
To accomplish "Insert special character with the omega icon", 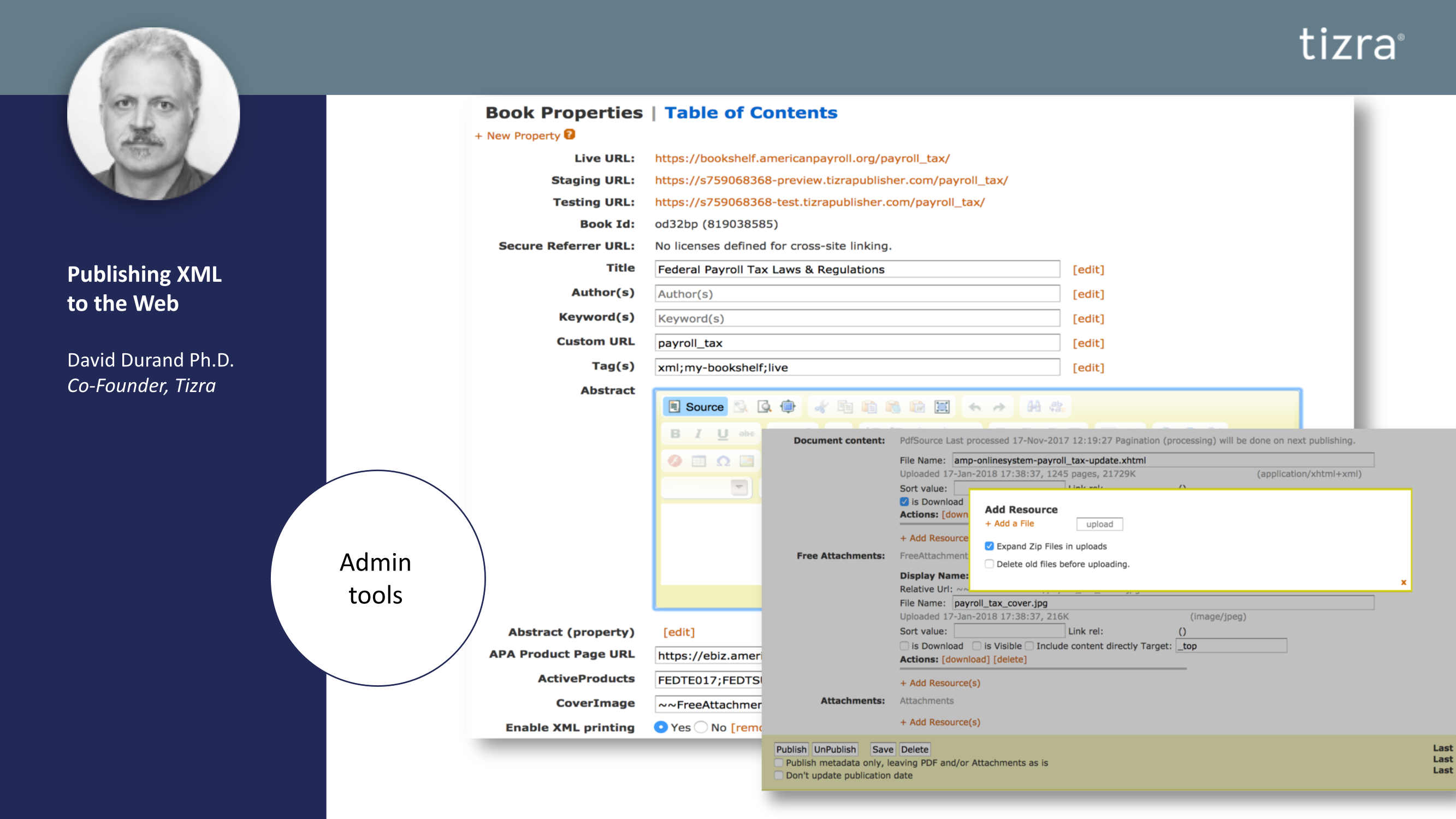I will click(x=723, y=461).
